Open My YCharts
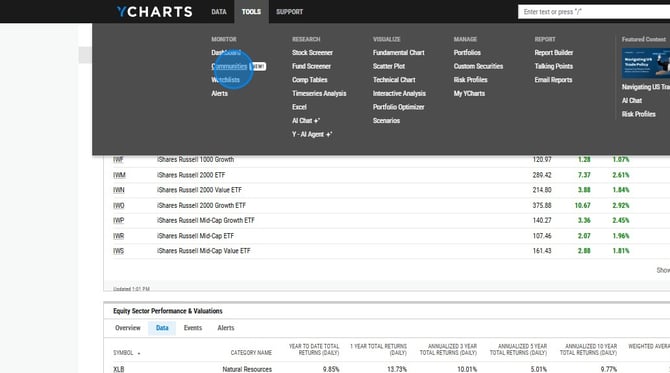This screenshot has height=373, width=670. pos(469,94)
